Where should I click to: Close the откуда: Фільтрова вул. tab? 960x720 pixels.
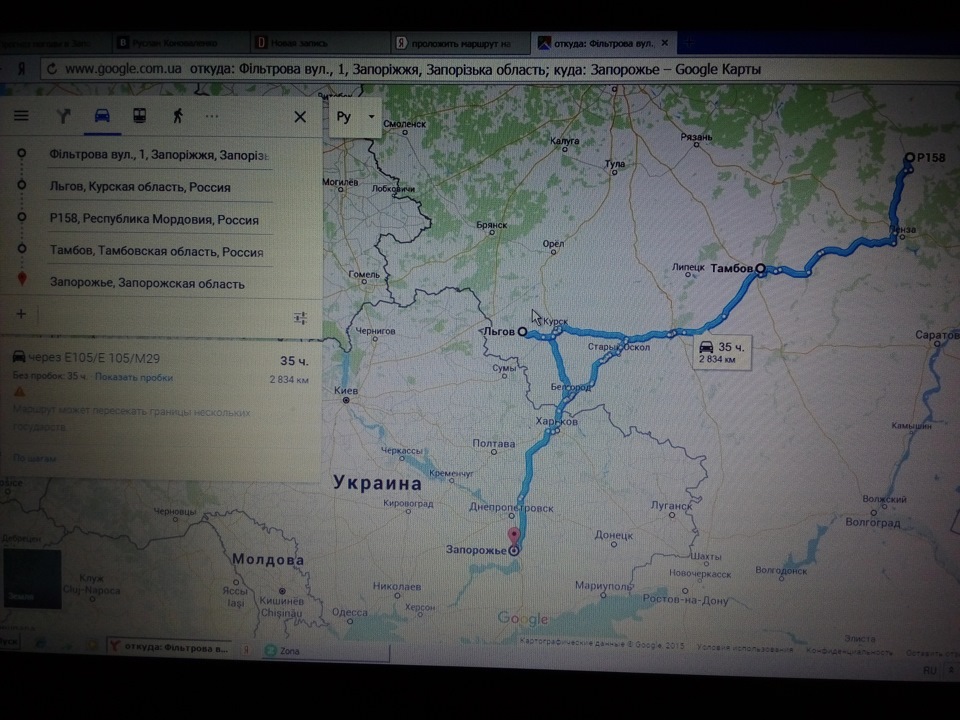tap(665, 43)
